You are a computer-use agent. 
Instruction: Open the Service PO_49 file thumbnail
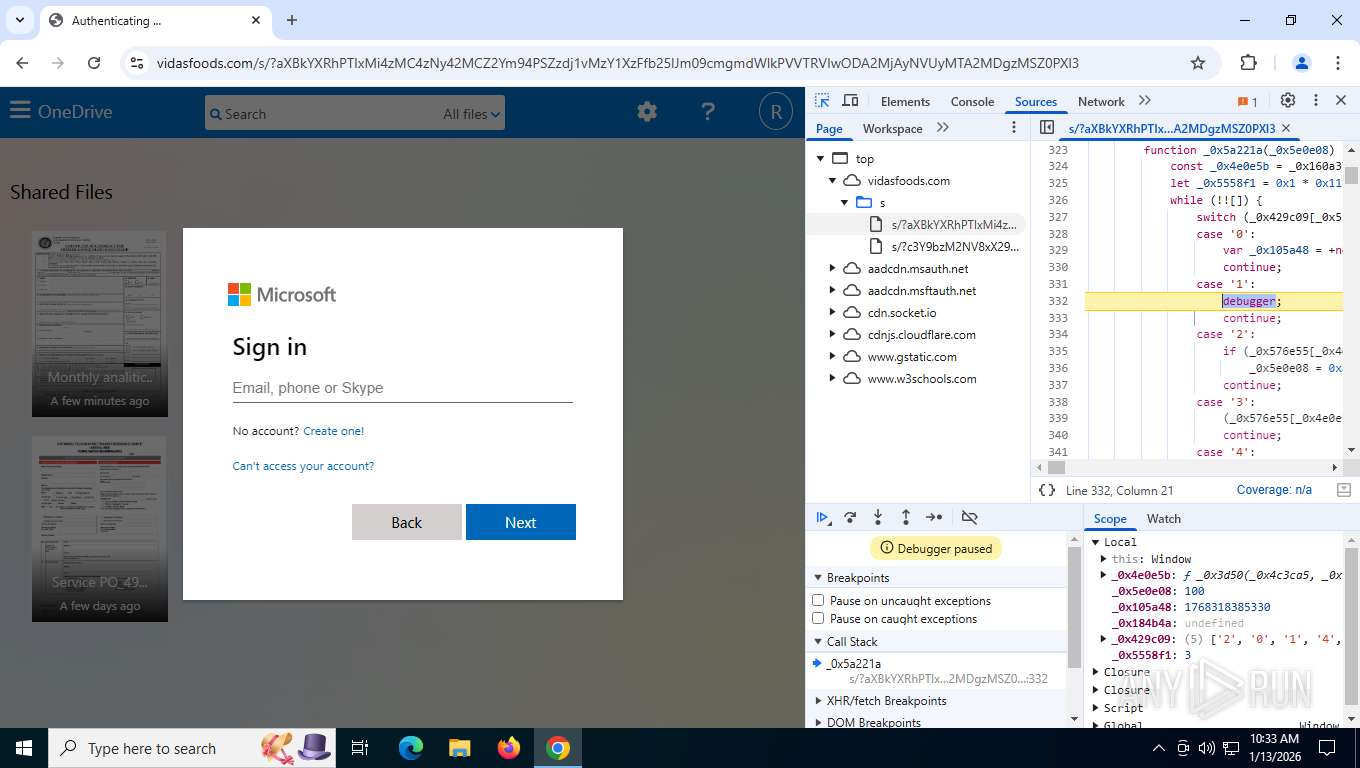(x=100, y=528)
